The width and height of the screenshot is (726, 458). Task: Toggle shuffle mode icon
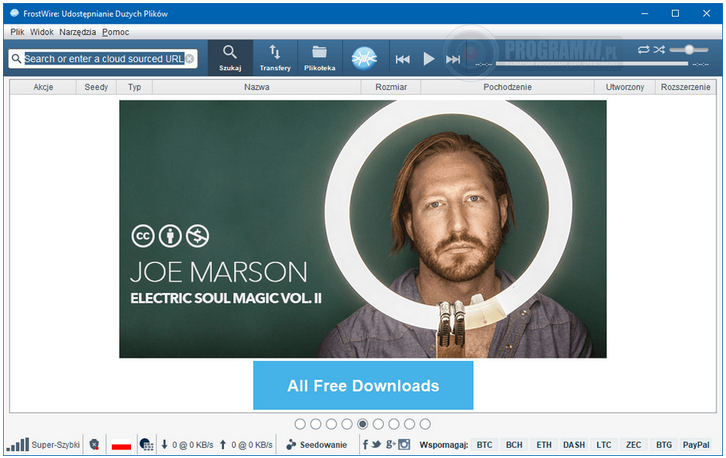tap(659, 50)
